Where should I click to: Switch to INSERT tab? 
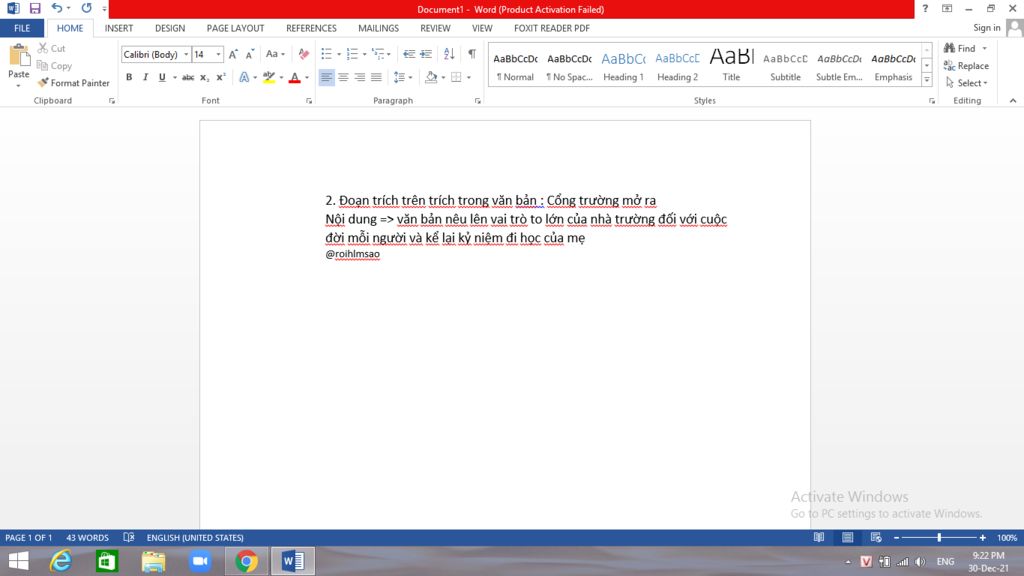click(x=119, y=28)
